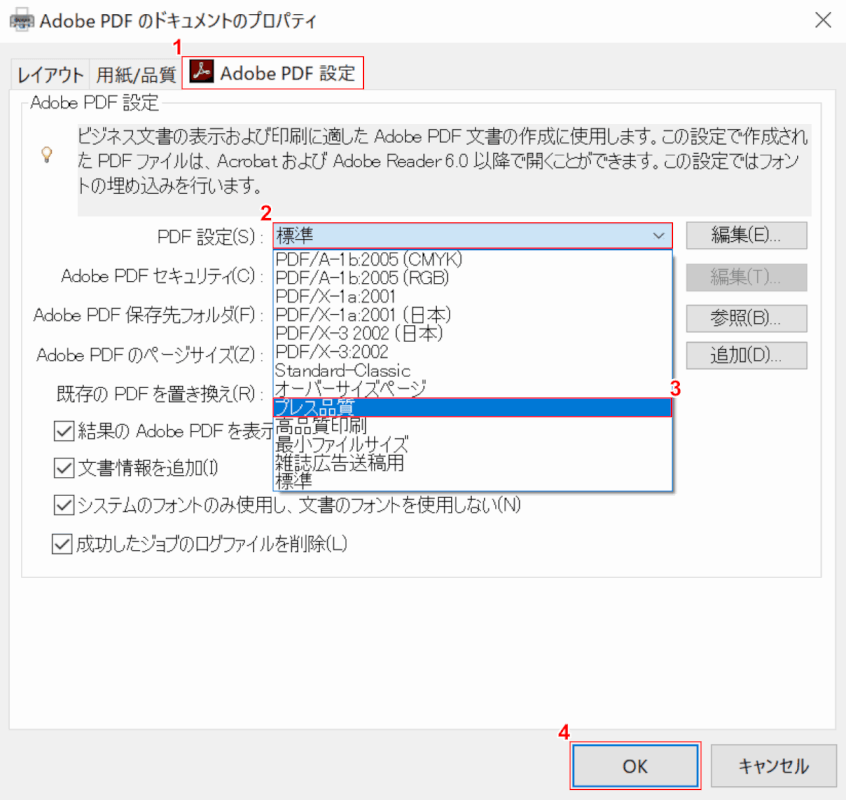Click the 編集(E)... button
846x800 pixels.
pyautogui.click(x=746, y=236)
